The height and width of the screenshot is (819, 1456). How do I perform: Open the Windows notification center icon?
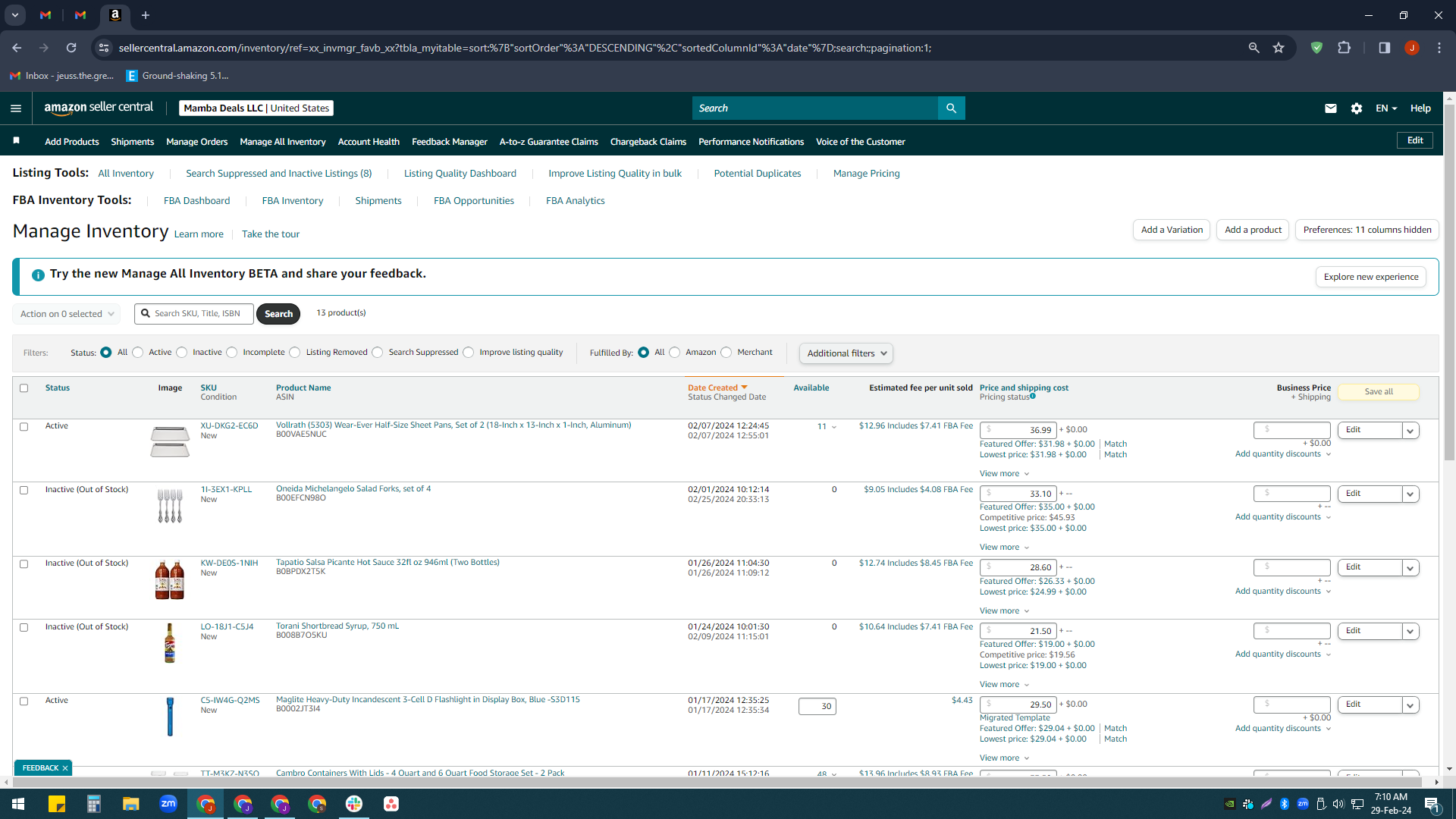click(1432, 804)
